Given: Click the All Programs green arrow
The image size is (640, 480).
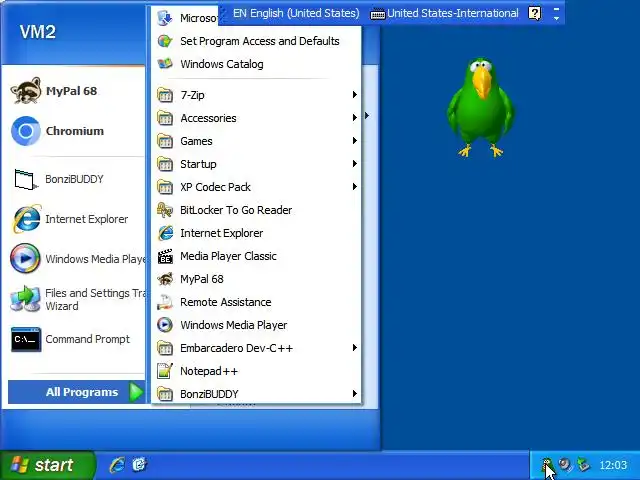Looking at the screenshot, I should (136, 392).
